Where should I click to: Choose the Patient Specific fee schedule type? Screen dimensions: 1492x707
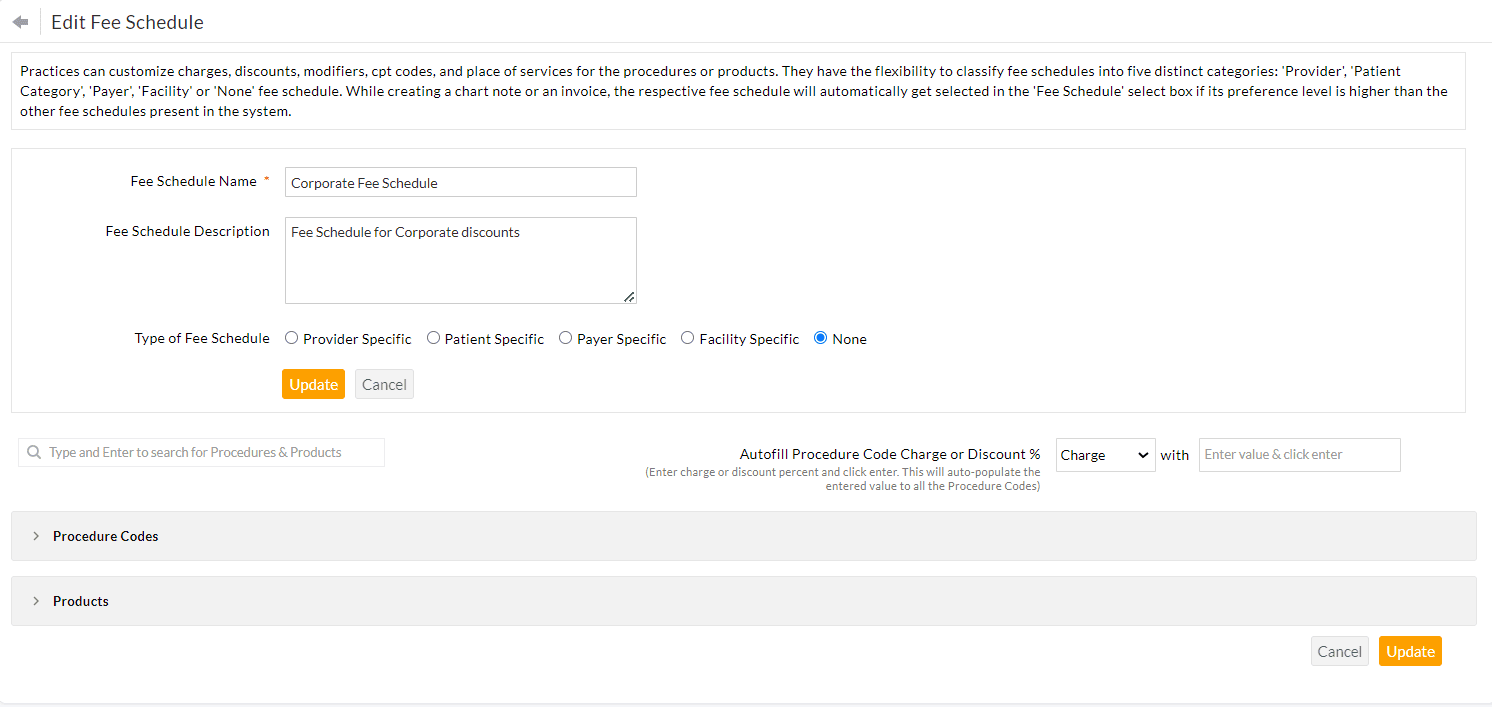pyautogui.click(x=433, y=338)
